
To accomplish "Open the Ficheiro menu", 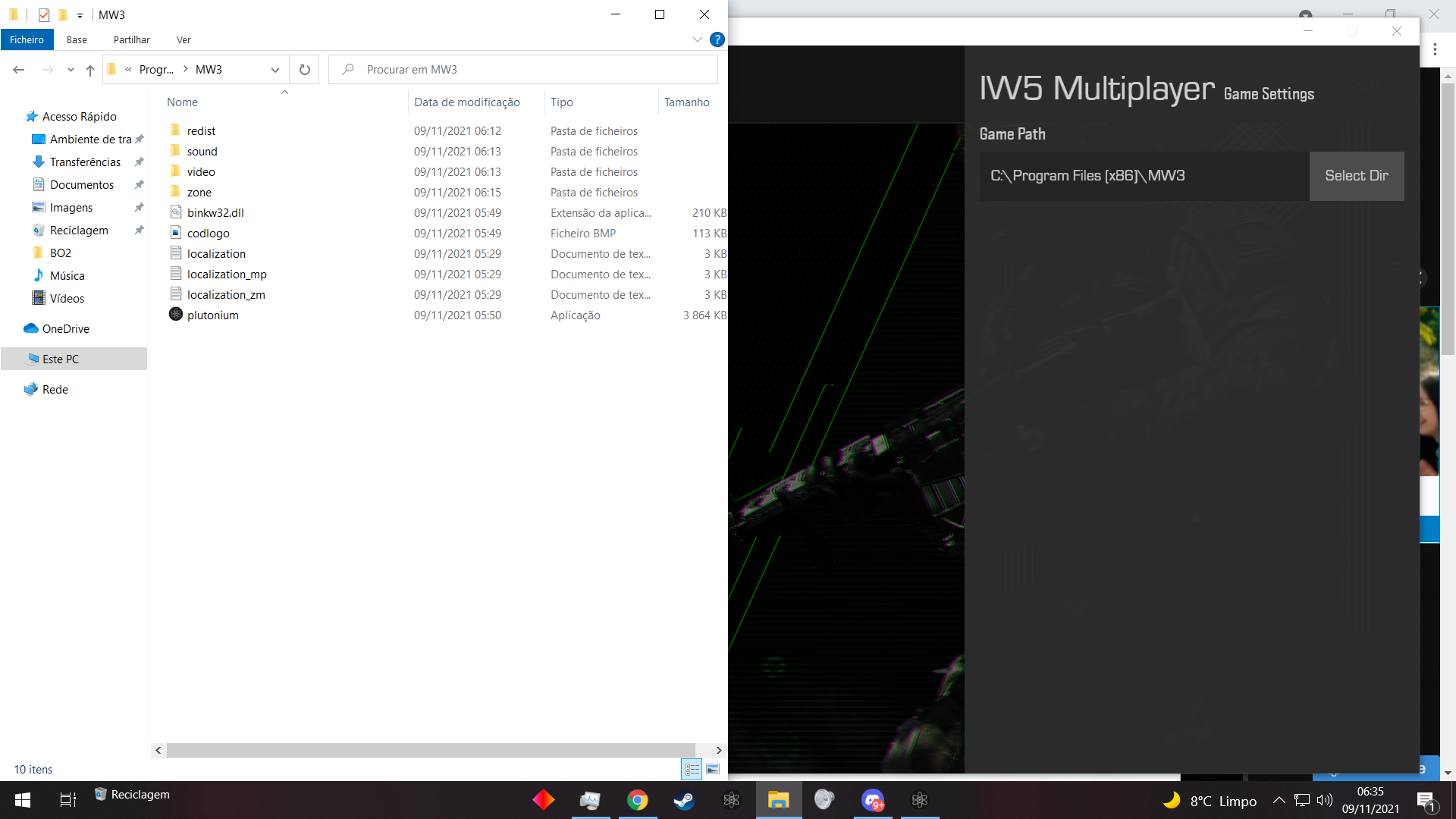I will [27, 39].
